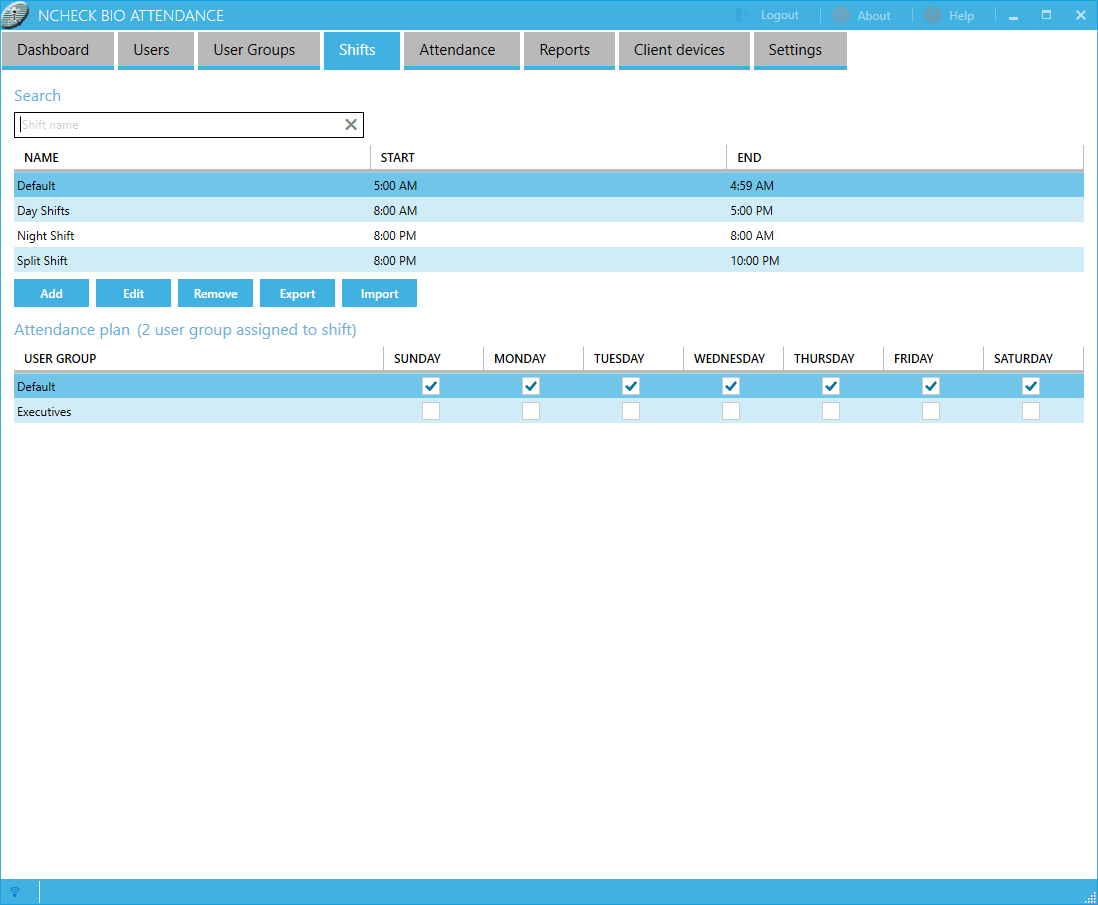Uncheck Wednesday for Default user group
Viewport: 1098px width, 905px height.
coord(731,386)
